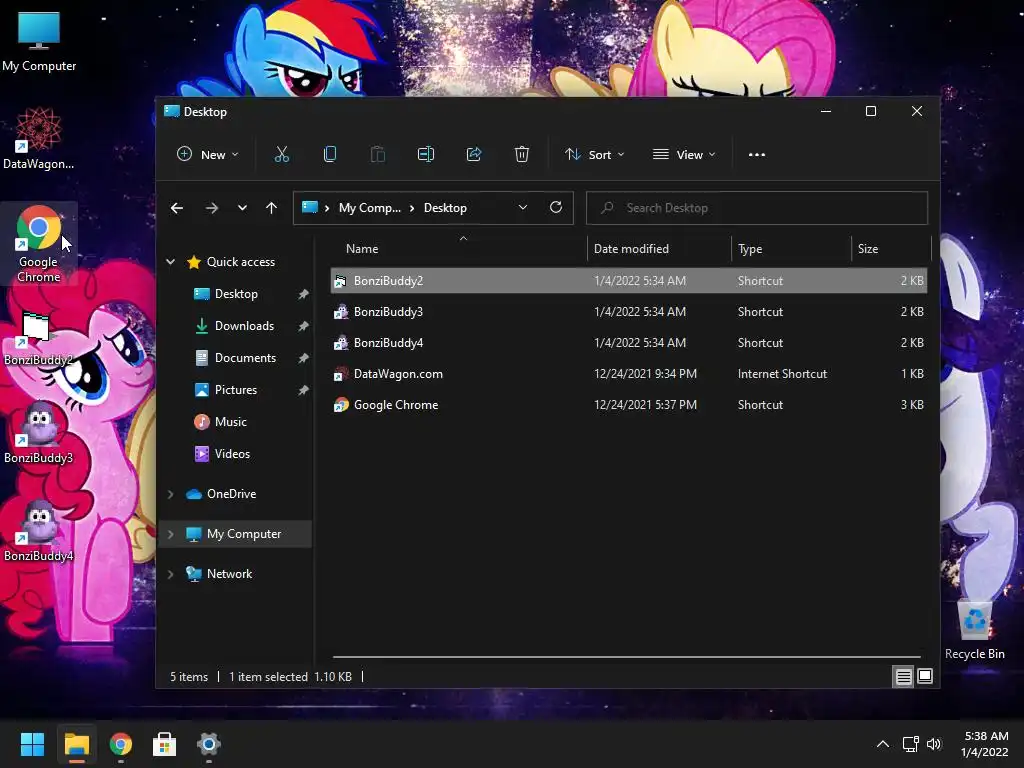Select the DataWagon.com file row

(629, 374)
